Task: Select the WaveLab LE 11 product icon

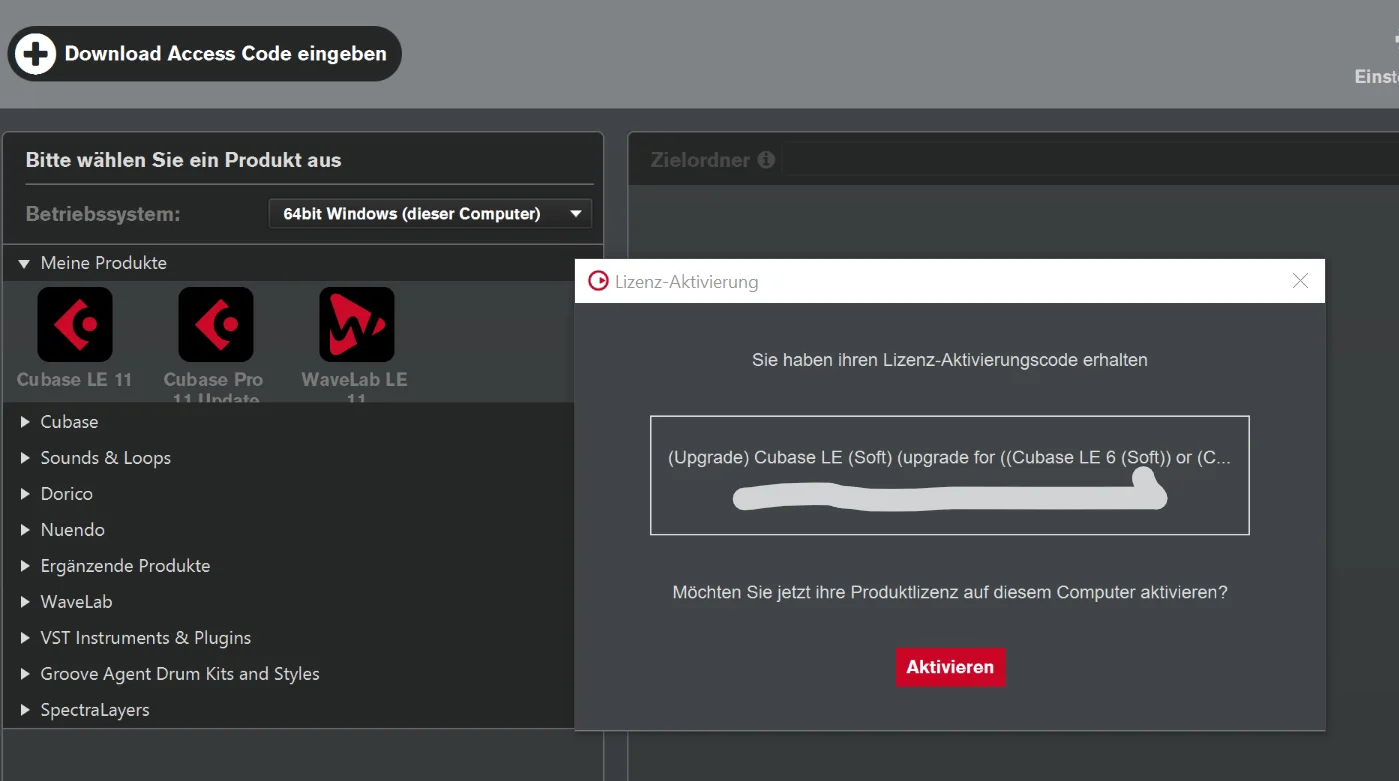Action: click(x=356, y=324)
